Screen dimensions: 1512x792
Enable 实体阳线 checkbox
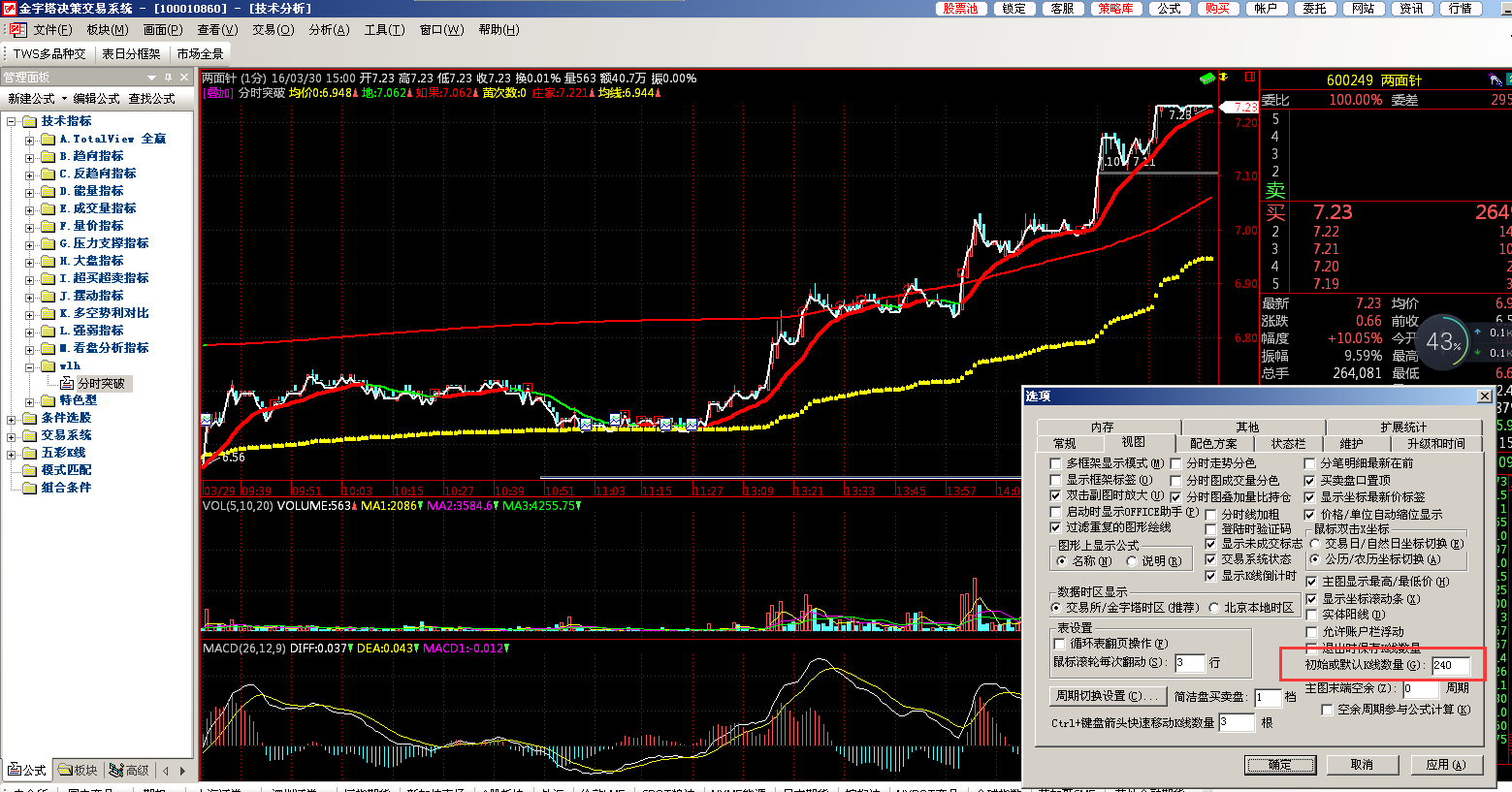pyautogui.click(x=1312, y=615)
